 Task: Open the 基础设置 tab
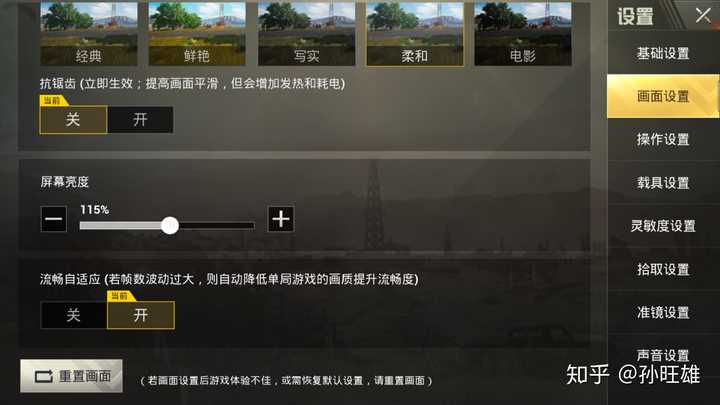[x=663, y=53]
